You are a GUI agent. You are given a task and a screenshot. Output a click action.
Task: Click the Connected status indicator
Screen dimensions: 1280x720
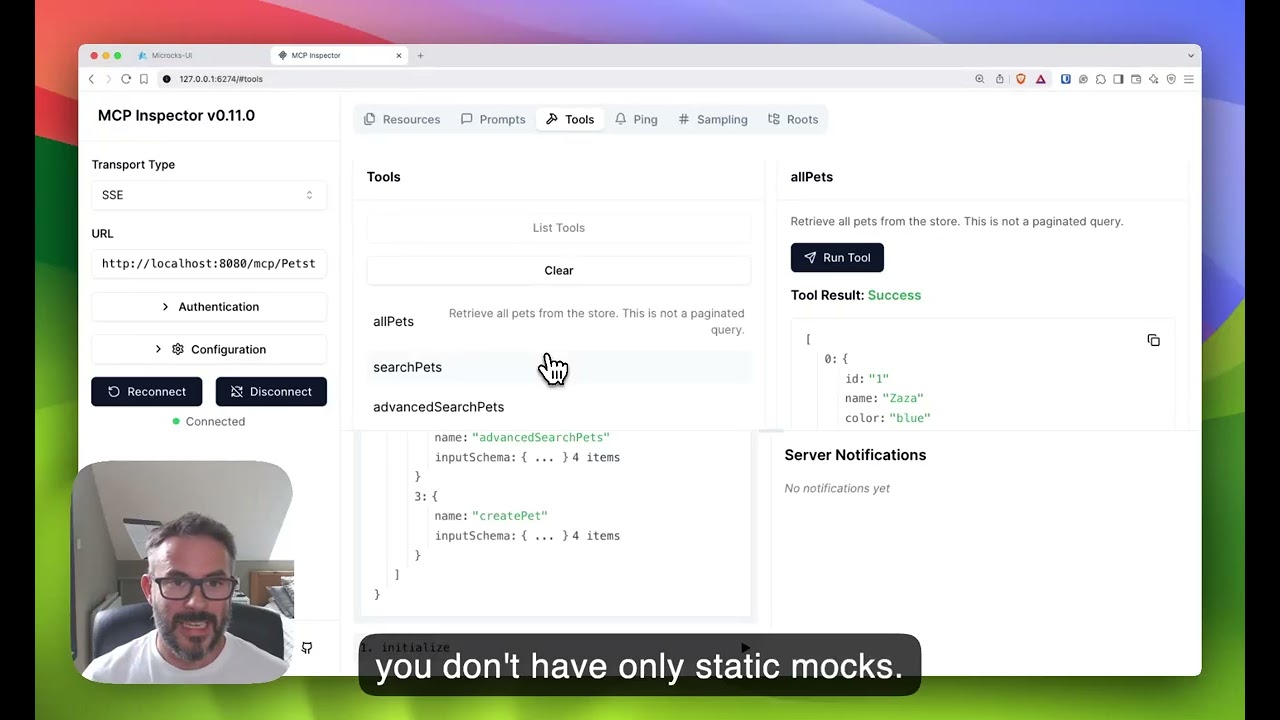pyautogui.click(x=208, y=422)
